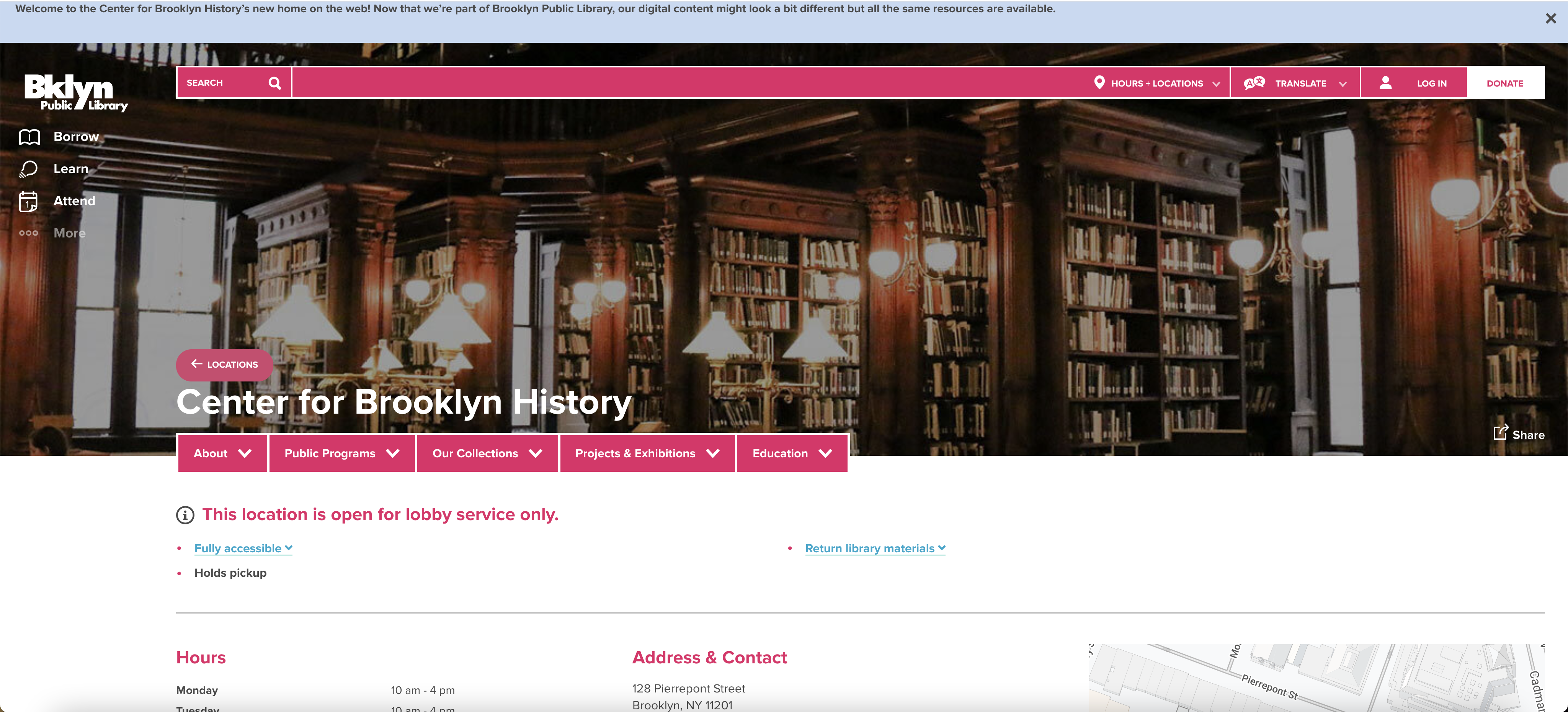Click the Donate button

(x=1505, y=83)
